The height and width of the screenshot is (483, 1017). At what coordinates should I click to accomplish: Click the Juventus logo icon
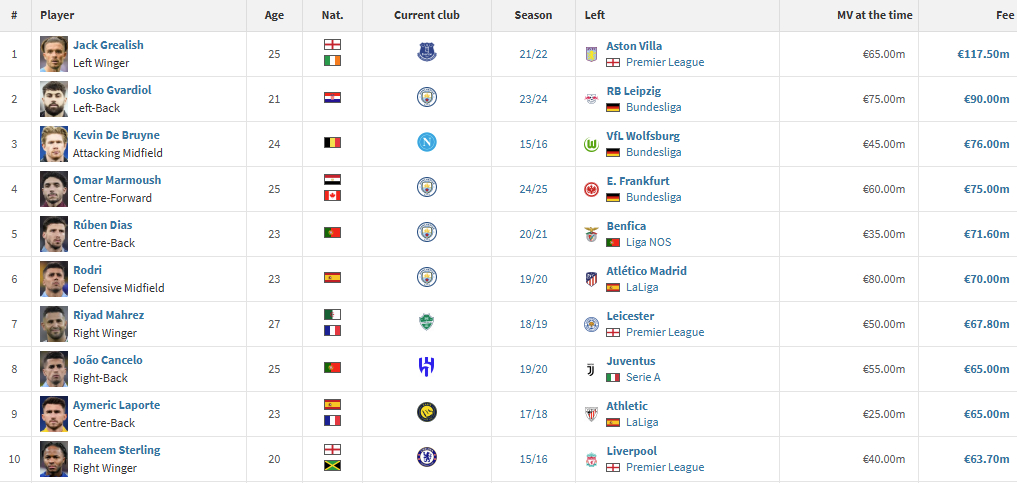tap(591, 370)
